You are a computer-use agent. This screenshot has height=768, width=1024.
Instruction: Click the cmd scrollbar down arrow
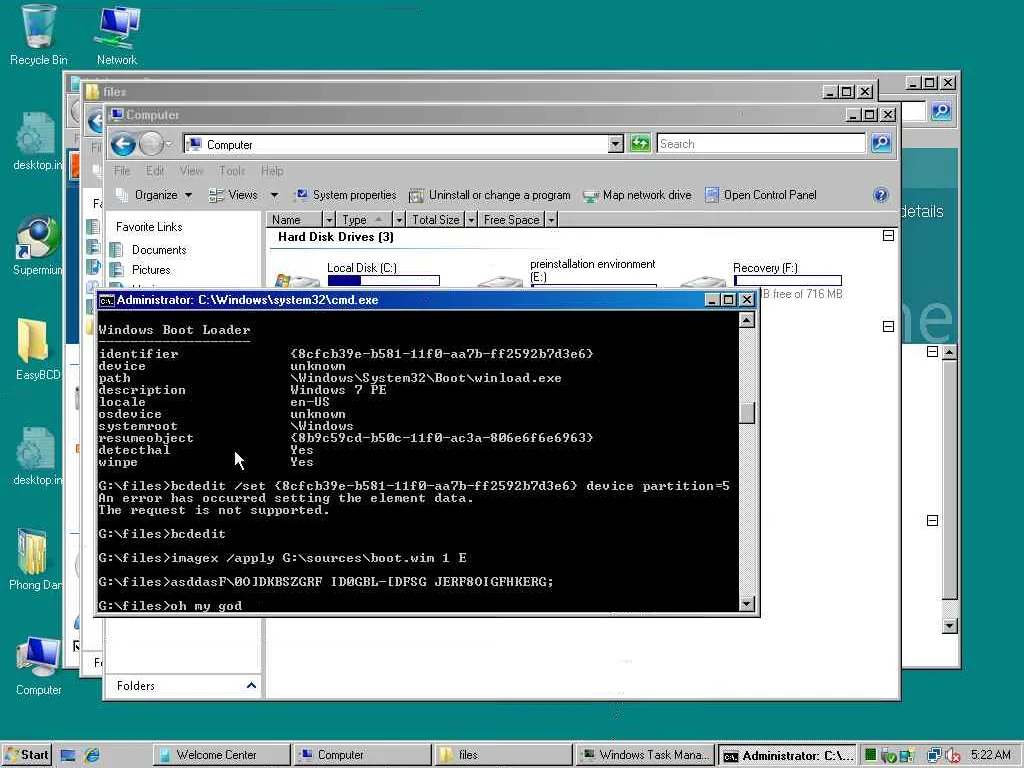pos(746,603)
